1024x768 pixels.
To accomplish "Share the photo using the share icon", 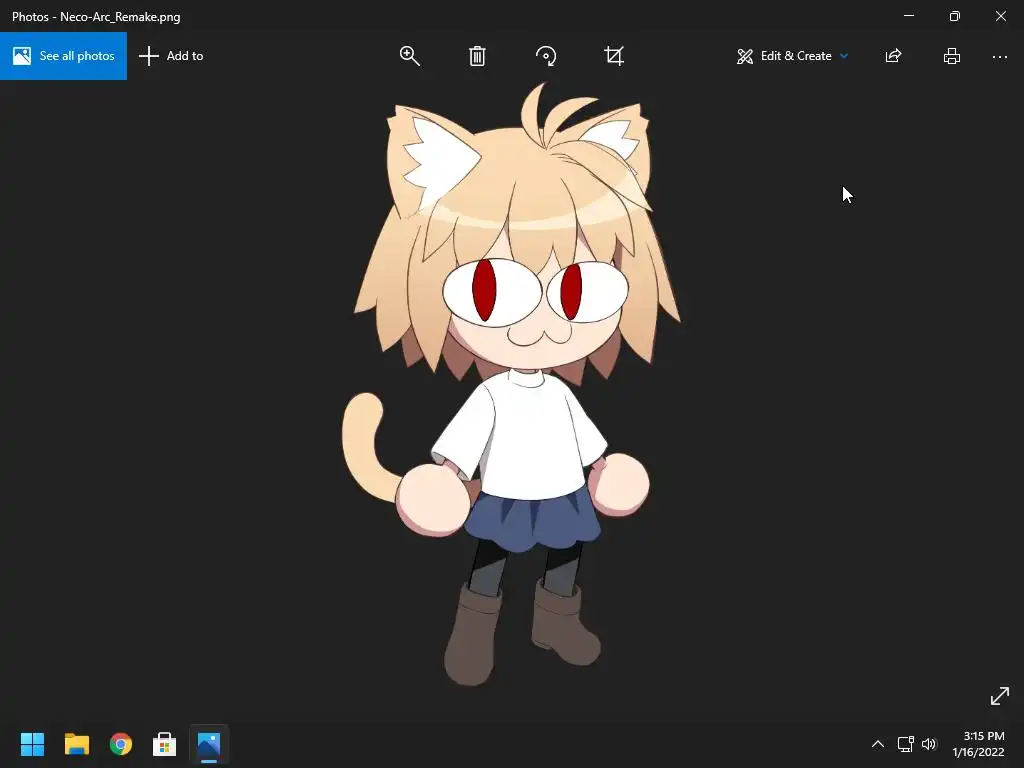I will click(x=893, y=56).
